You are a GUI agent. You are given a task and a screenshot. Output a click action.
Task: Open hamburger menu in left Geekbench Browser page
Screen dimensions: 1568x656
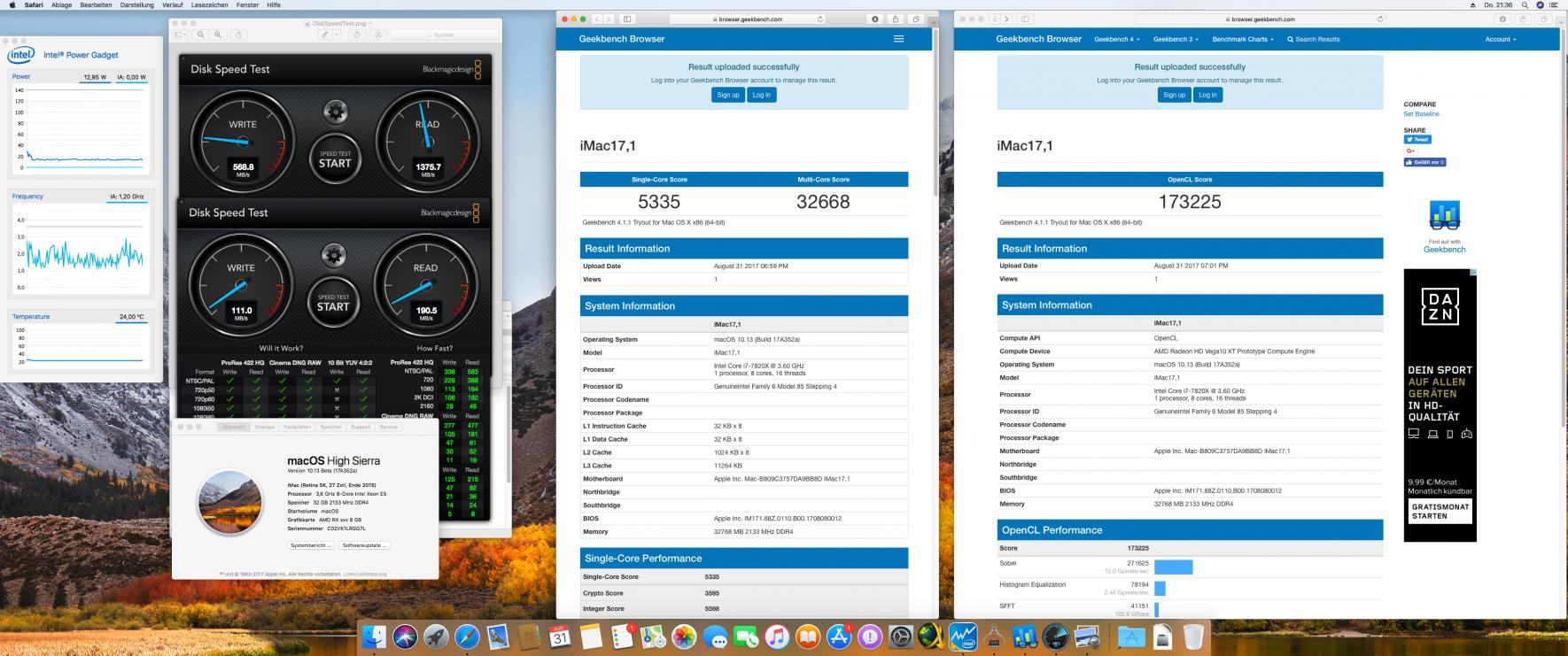coord(898,39)
